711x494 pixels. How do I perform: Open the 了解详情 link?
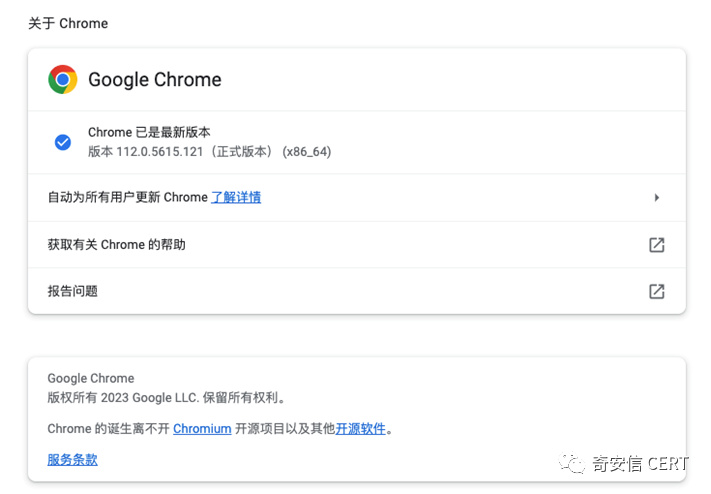point(236,197)
